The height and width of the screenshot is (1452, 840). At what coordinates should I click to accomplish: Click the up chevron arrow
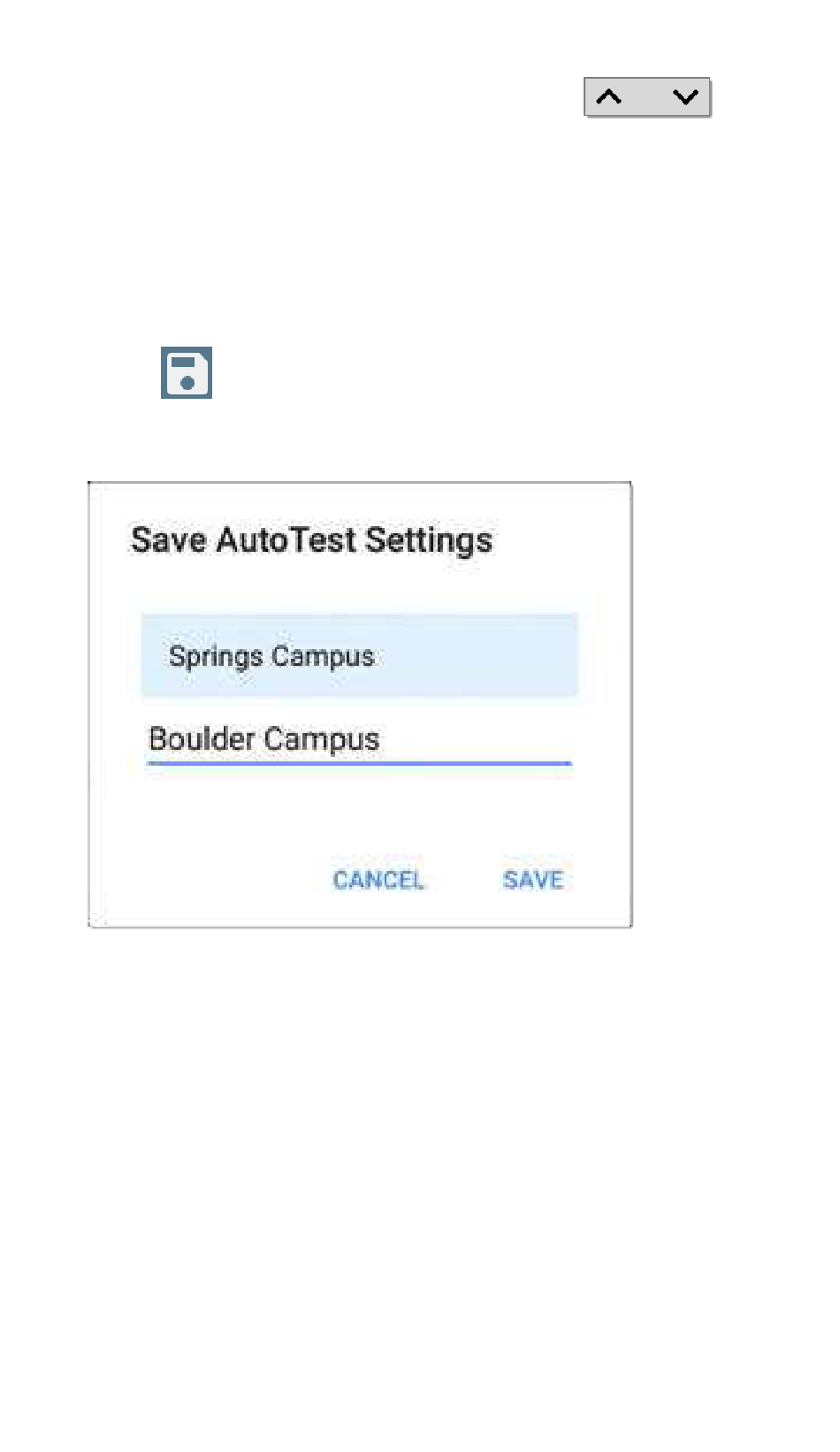click(609, 97)
